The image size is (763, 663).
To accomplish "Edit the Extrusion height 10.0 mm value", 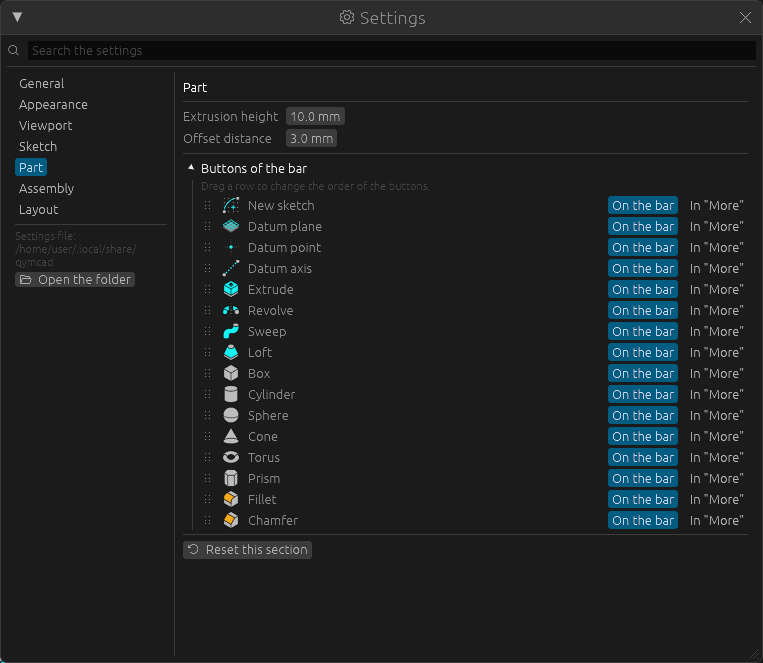I will 315,116.
